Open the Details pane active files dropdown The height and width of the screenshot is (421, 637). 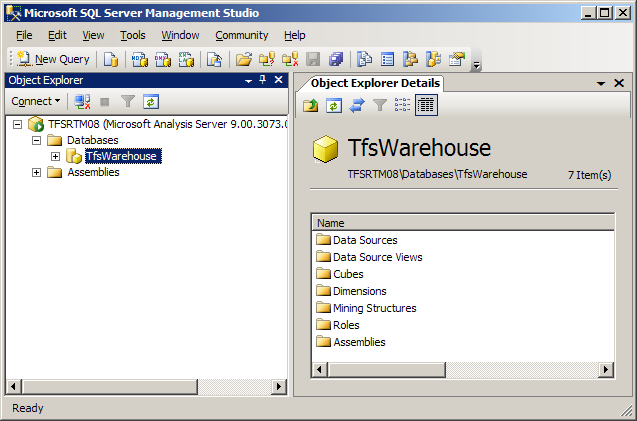coord(601,84)
